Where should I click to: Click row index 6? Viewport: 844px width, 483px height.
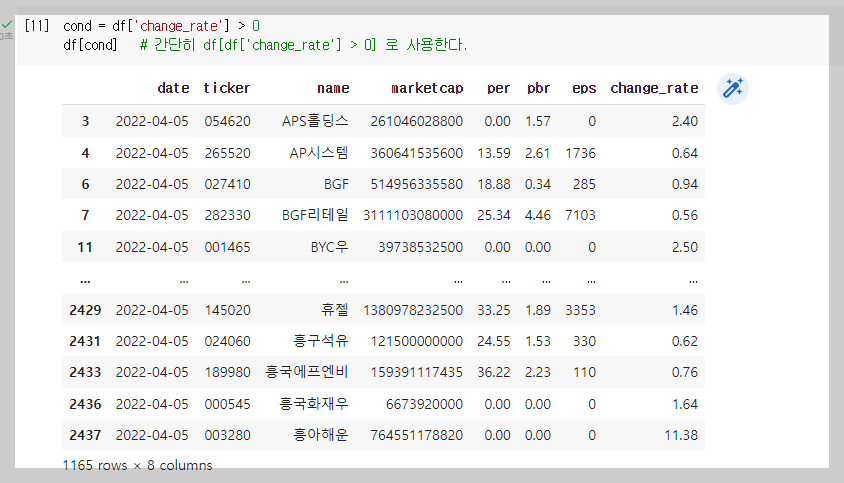pos(85,184)
